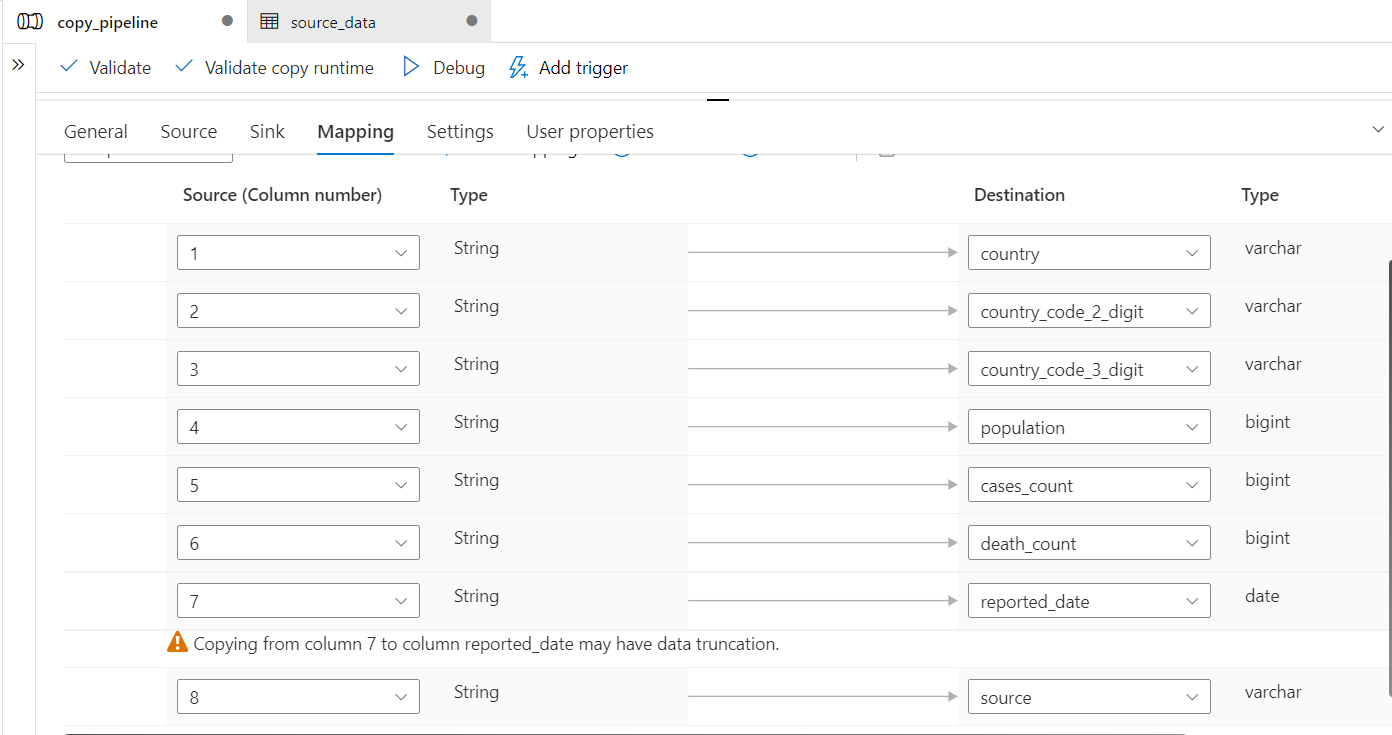This screenshot has width=1392, height=735.
Task: Open the Settings tab
Action: 460,131
